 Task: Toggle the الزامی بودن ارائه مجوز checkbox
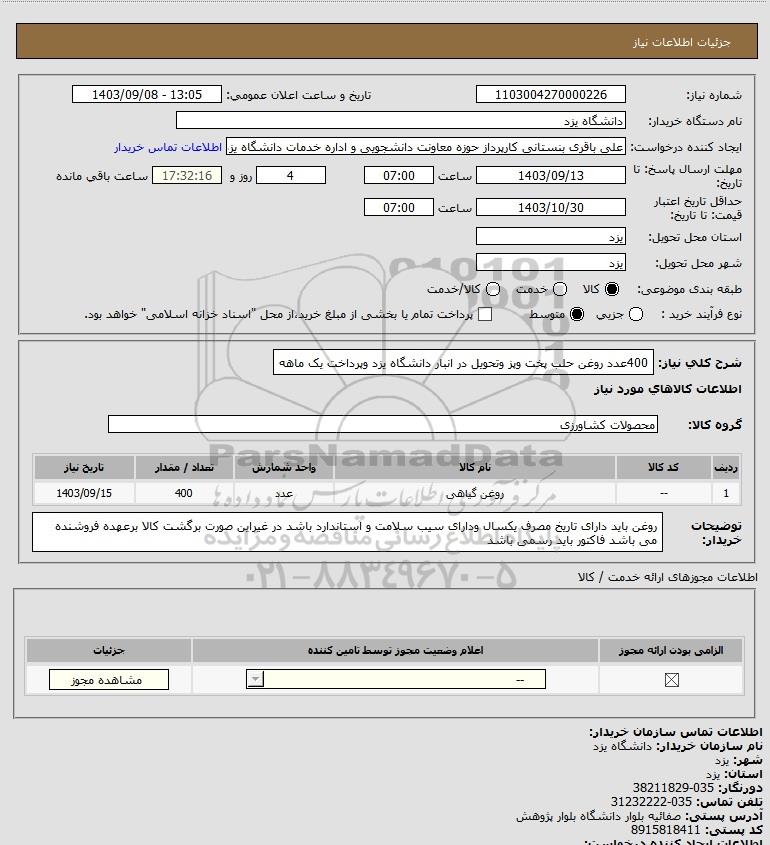[x=671, y=680]
